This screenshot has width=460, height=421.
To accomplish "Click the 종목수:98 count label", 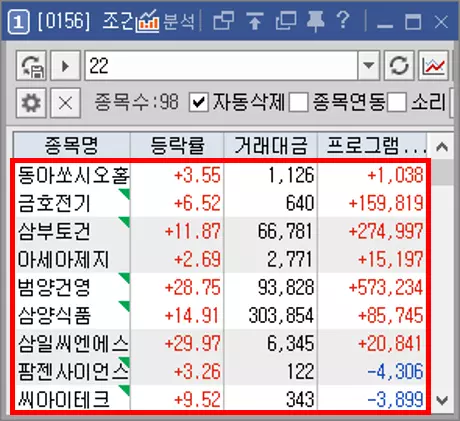I will click(137, 102).
